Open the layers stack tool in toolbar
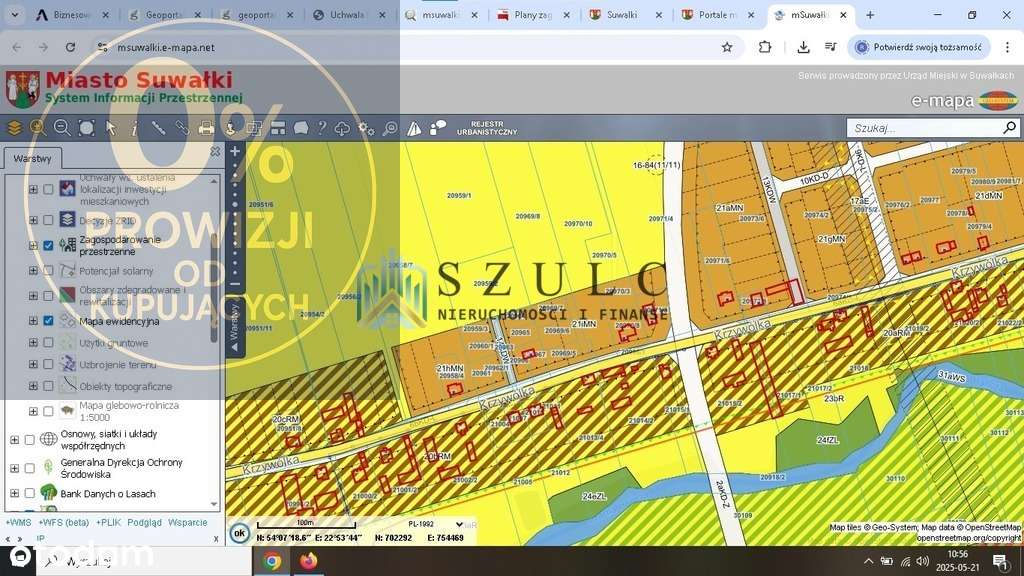The width and height of the screenshot is (1024, 576). click(14, 128)
